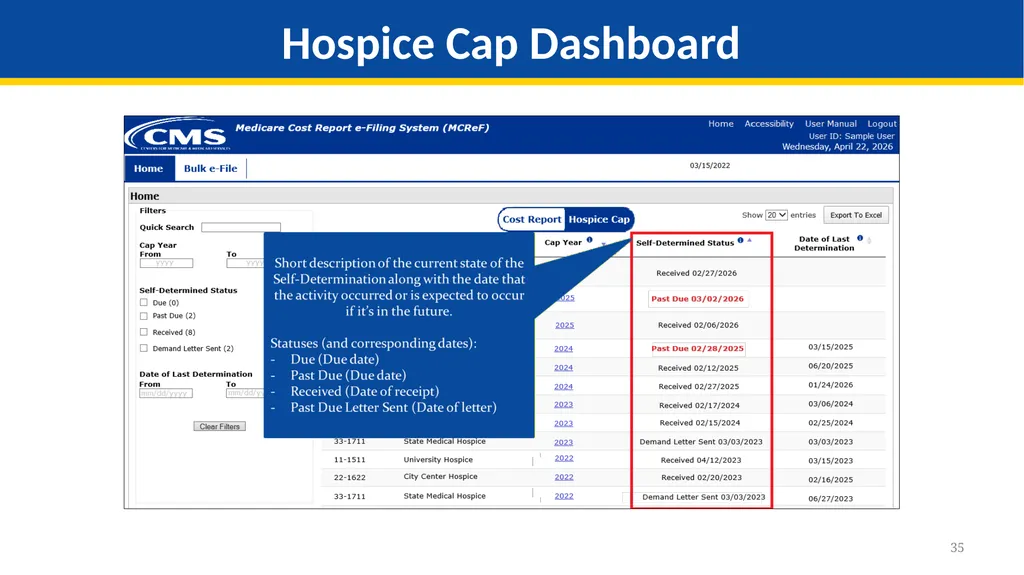Open the Show entries dropdown
1024x575 pixels.
tap(776, 215)
